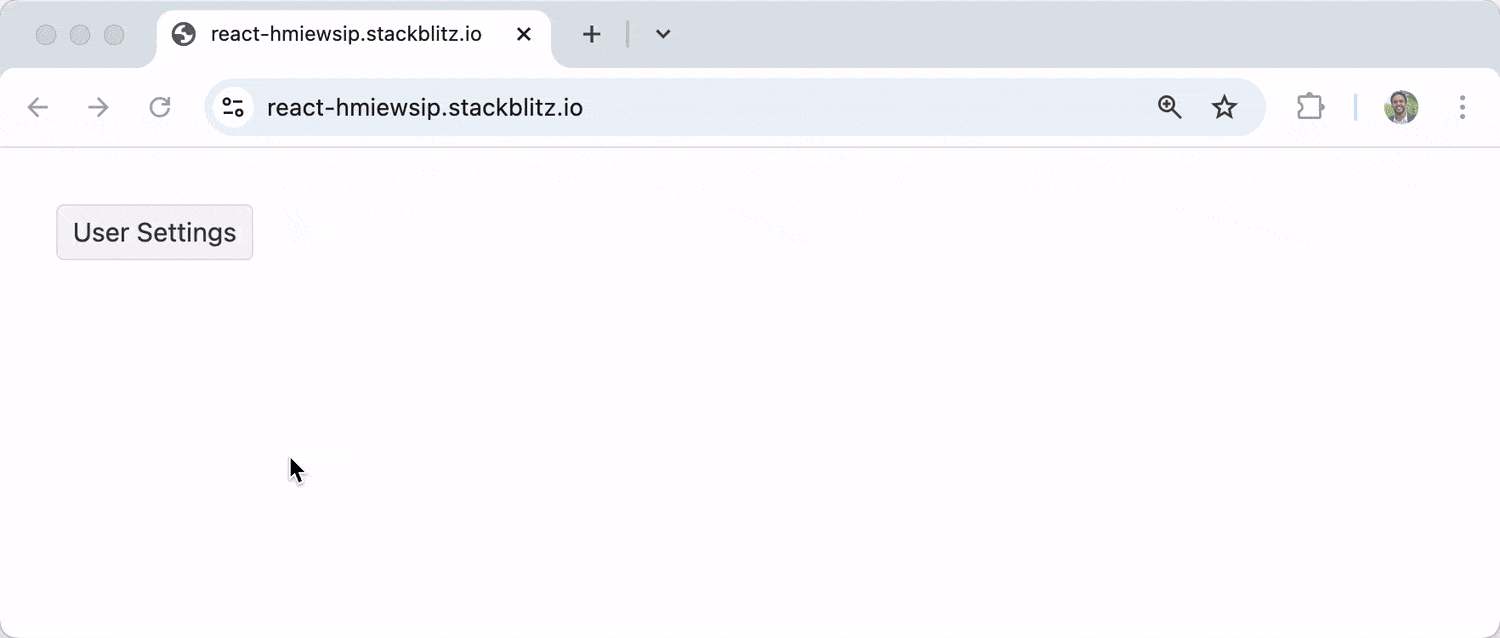Viewport: 1500px width, 638px height.
Task: Go back to the previous page
Action: [x=38, y=107]
